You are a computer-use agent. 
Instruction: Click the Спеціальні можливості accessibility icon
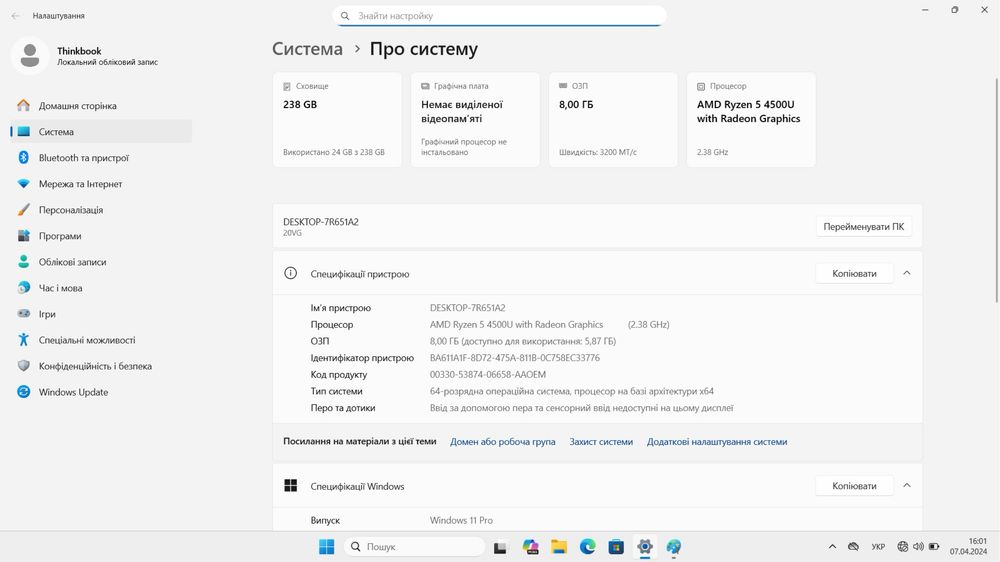click(24, 340)
